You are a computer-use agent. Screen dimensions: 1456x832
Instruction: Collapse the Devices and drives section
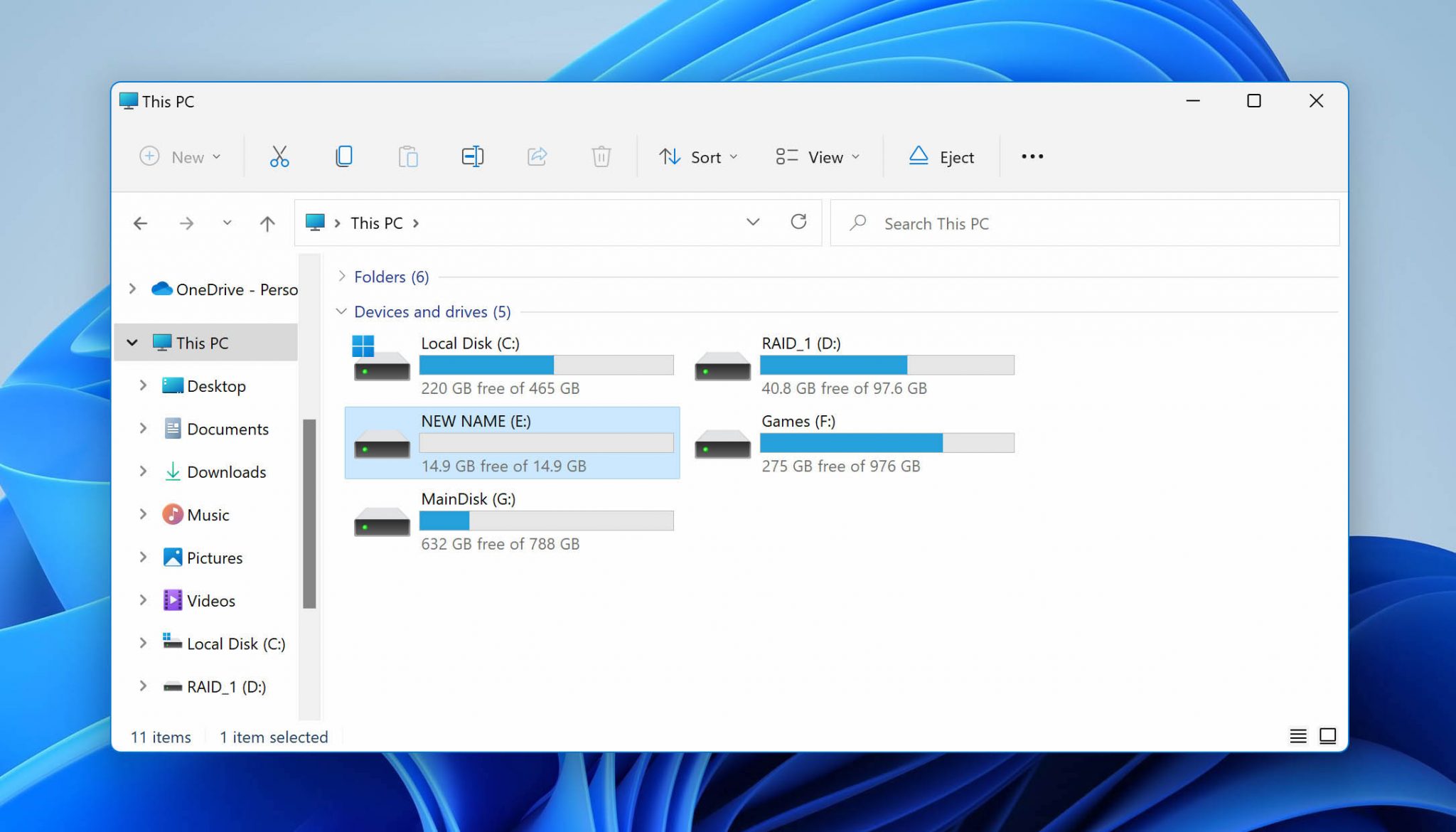click(x=343, y=311)
